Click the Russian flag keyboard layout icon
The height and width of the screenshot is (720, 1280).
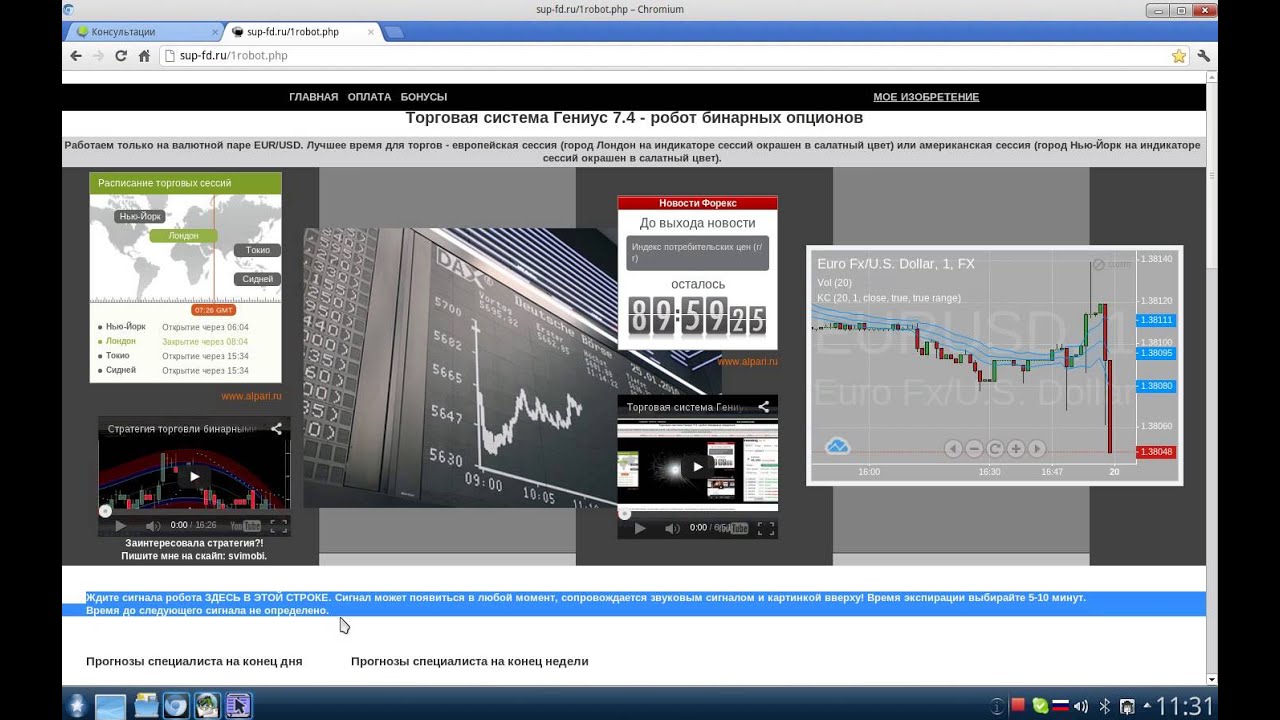(1060, 706)
